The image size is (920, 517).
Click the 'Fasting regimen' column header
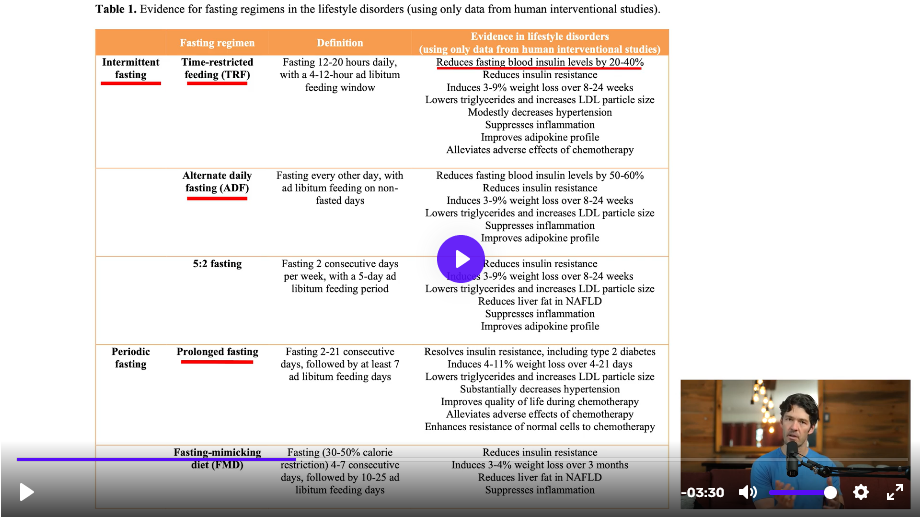tap(217, 43)
